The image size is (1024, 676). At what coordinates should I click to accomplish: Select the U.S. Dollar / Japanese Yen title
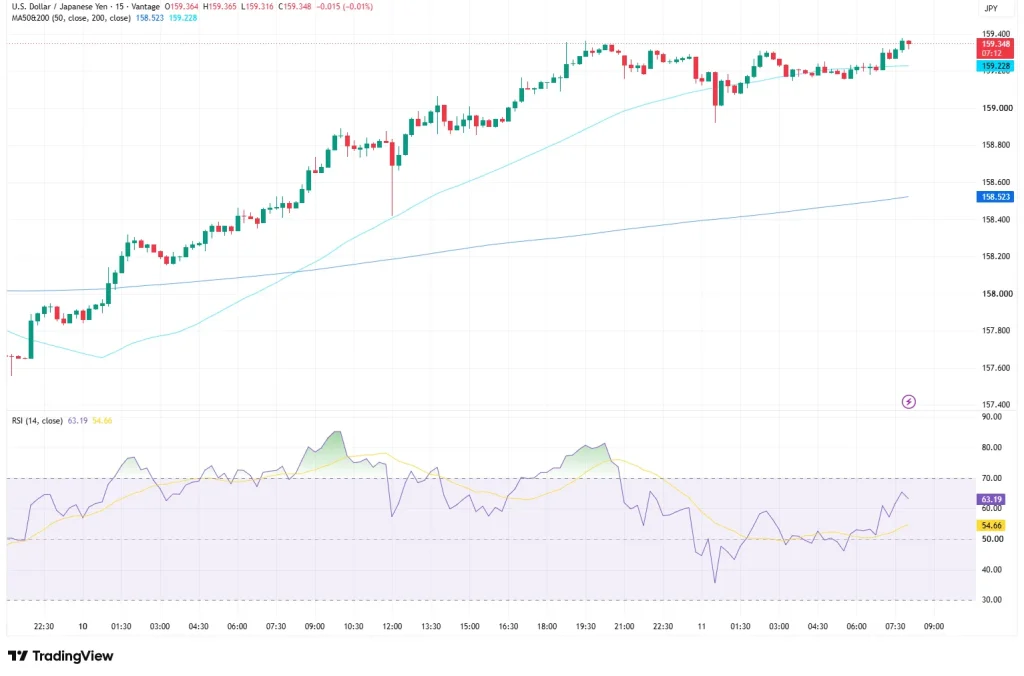click(x=59, y=7)
